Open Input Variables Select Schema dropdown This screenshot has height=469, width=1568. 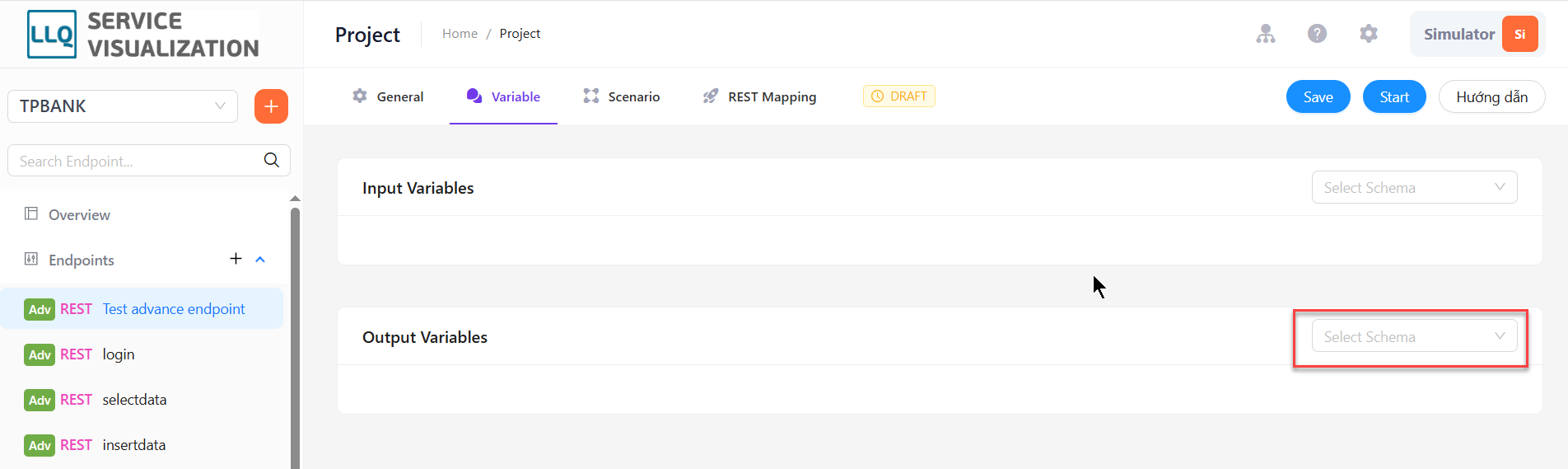1414,187
